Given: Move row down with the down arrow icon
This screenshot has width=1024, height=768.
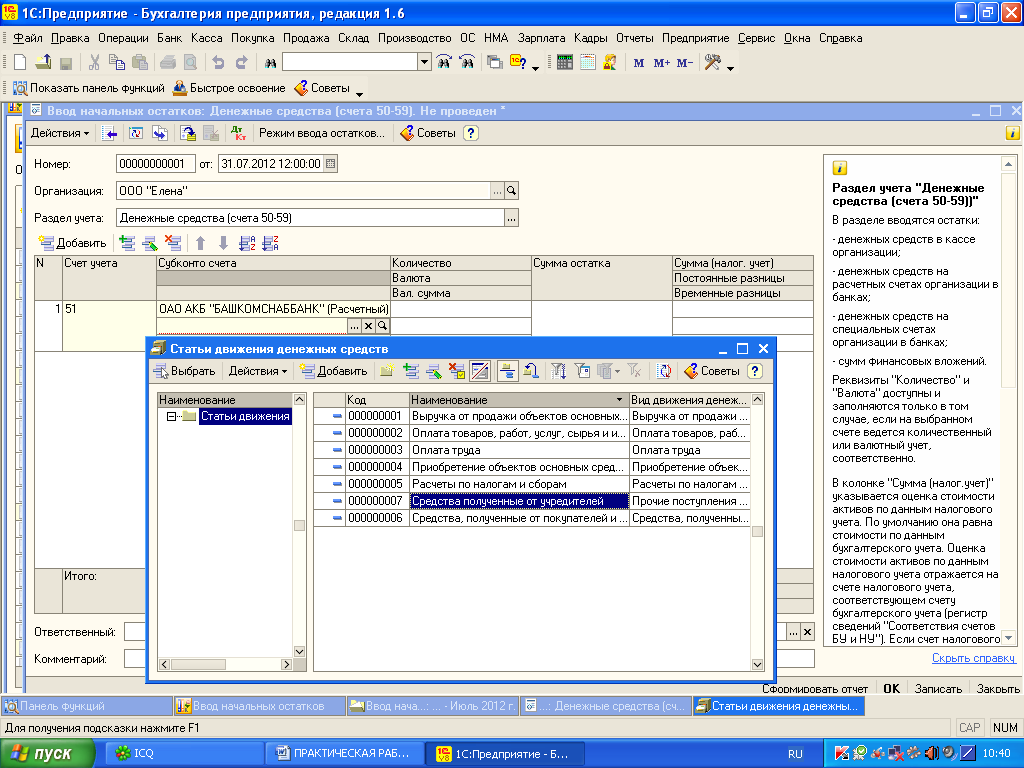Looking at the screenshot, I should pos(223,243).
